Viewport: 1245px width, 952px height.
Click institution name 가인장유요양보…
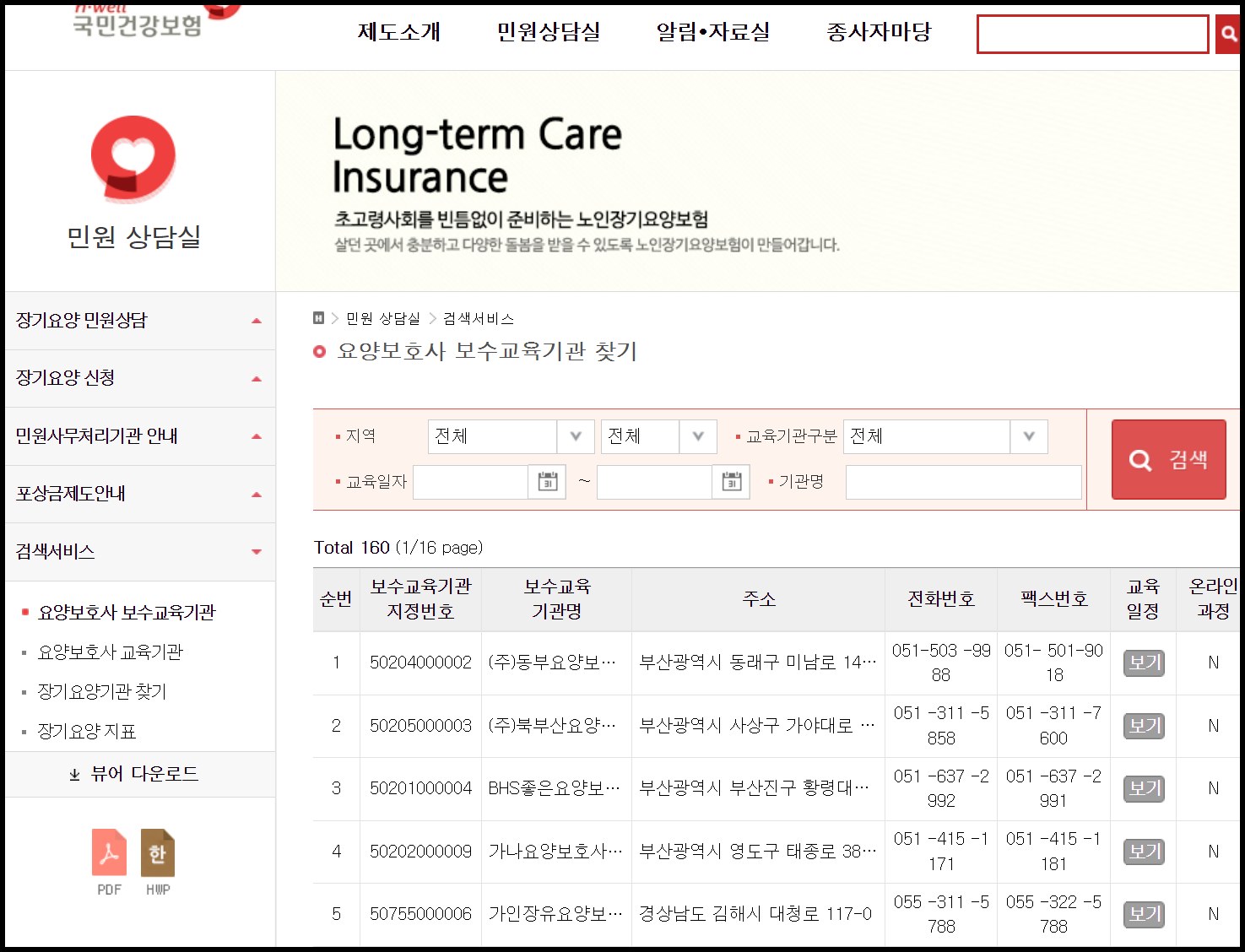pyautogui.click(x=555, y=914)
